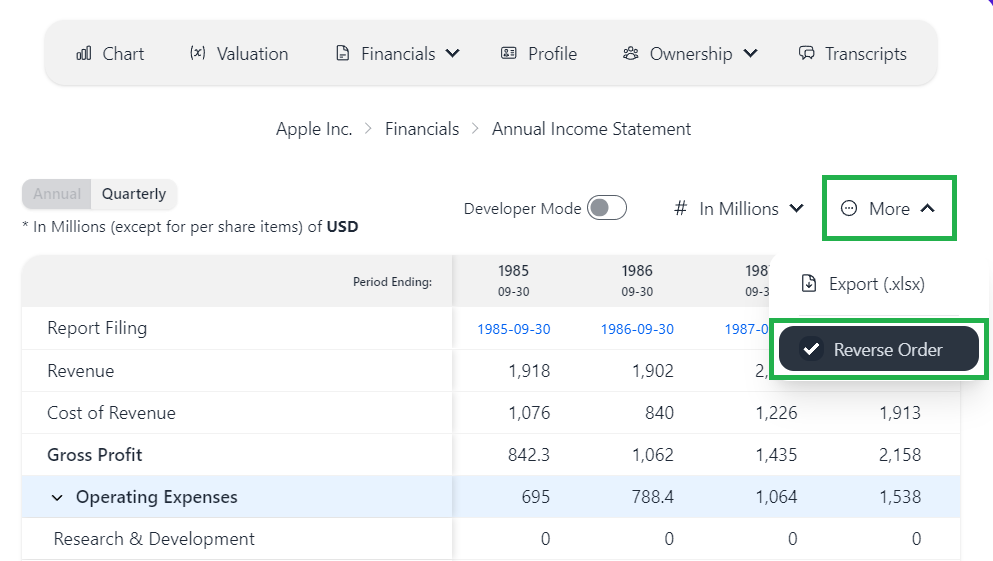Go to the Profile tab
Screen dimensions: 993x561
pyautogui.click(x=539, y=54)
